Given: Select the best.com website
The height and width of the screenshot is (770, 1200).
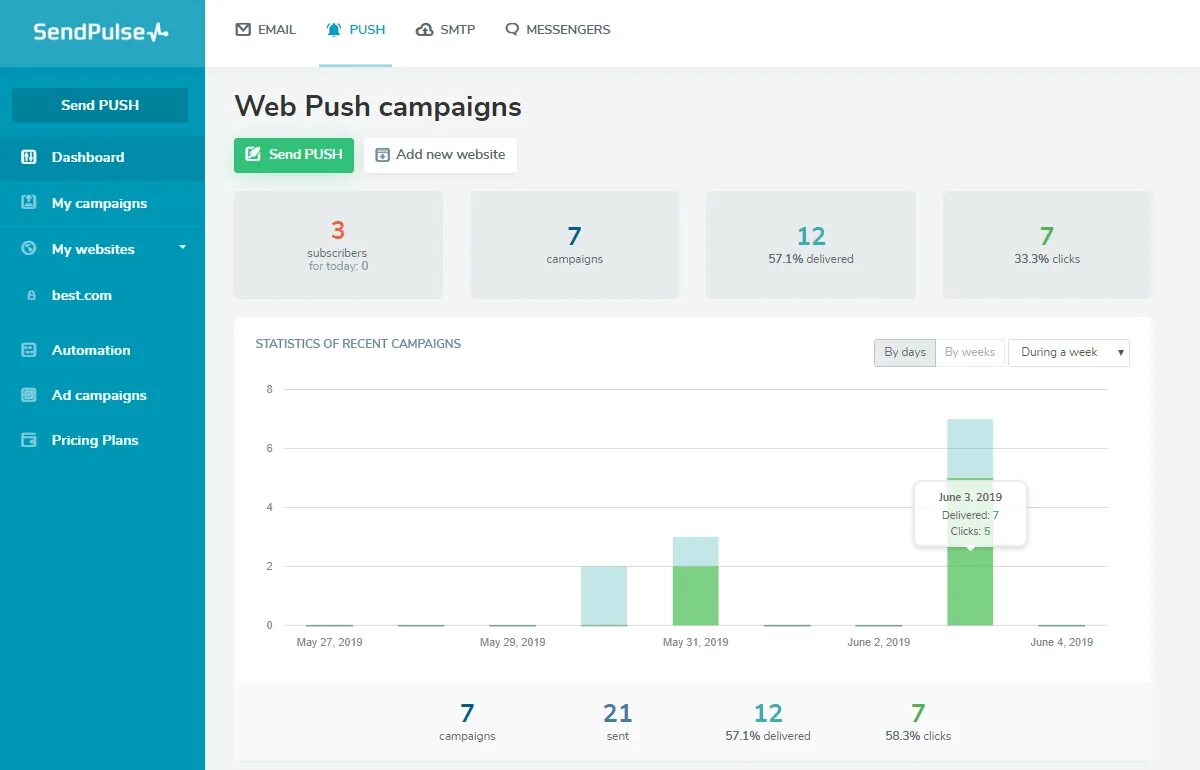Looking at the screenshot, I should [82, 295].
